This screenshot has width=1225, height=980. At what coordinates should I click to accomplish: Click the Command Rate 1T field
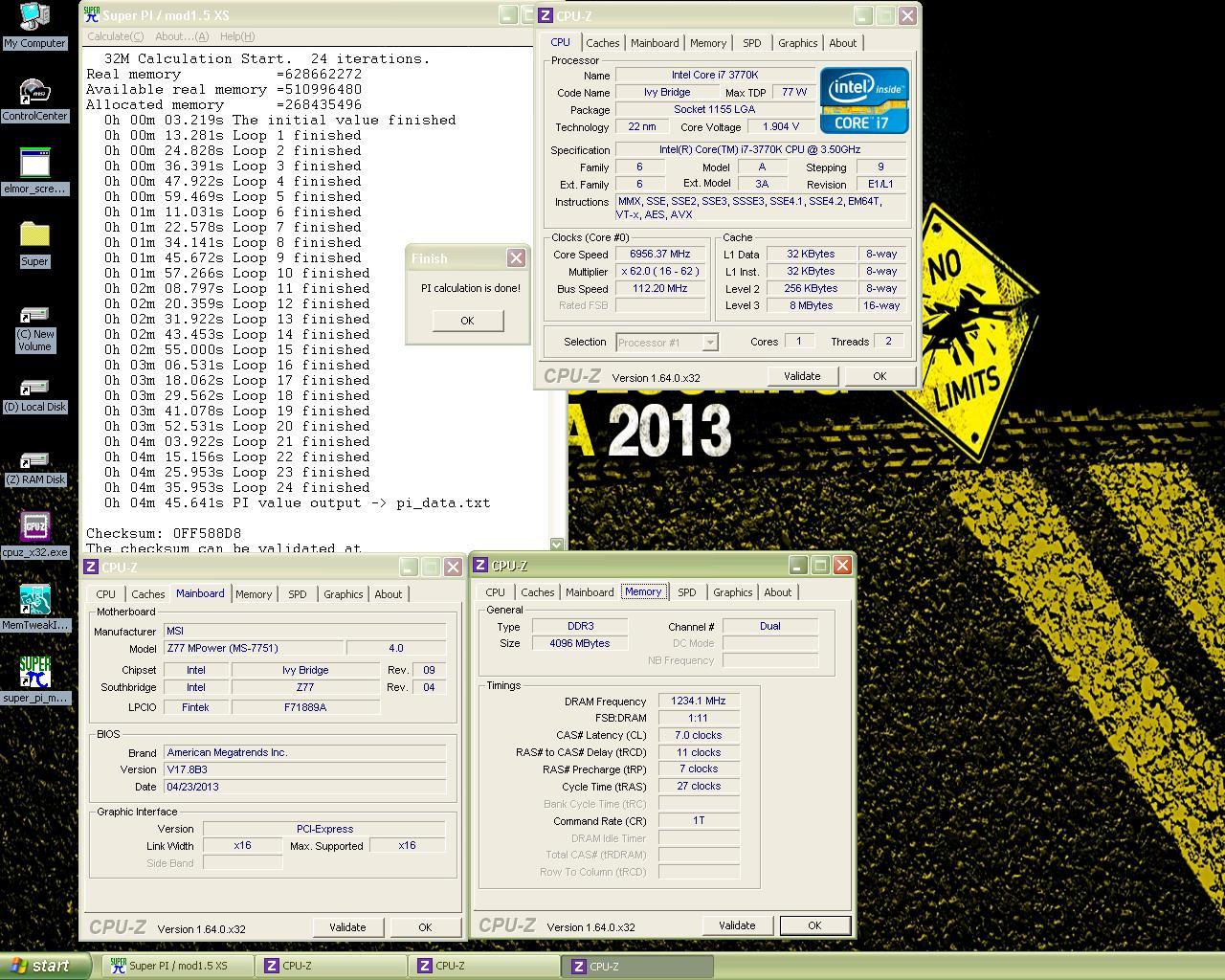[699, 821]
